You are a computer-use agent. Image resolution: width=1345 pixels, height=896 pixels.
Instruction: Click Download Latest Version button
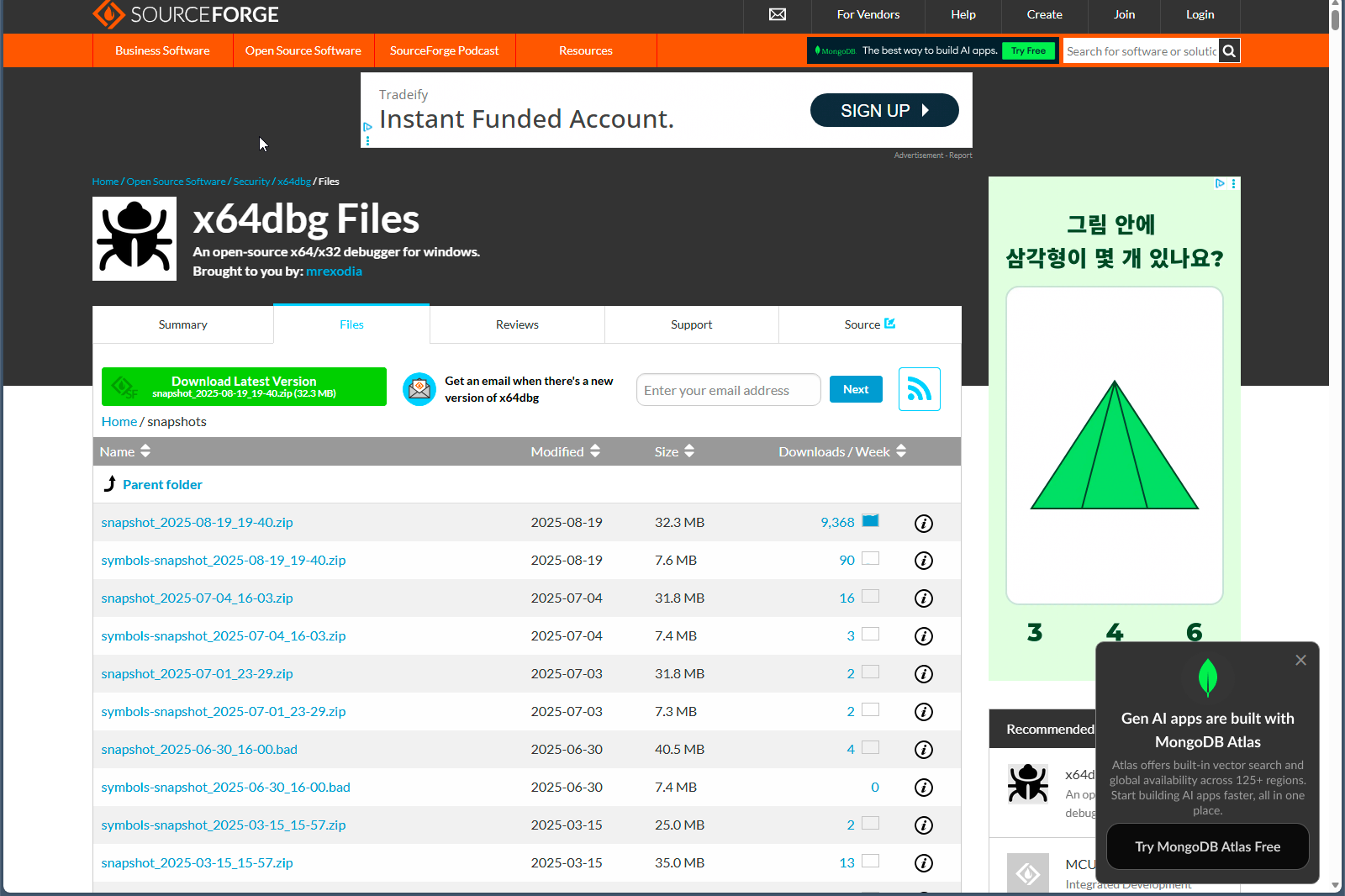click(x=244, y=387)
